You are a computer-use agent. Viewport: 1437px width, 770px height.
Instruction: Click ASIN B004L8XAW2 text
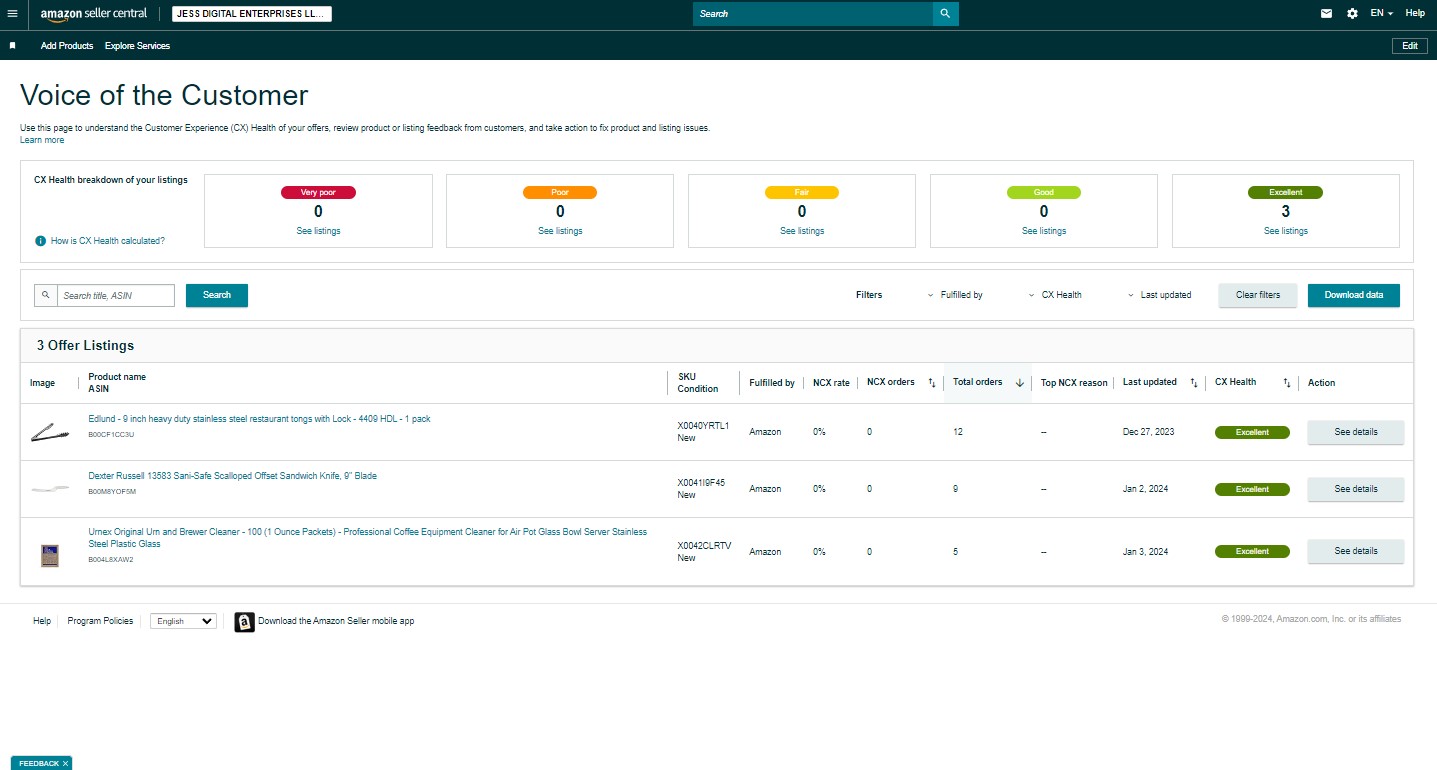[111, 559]
